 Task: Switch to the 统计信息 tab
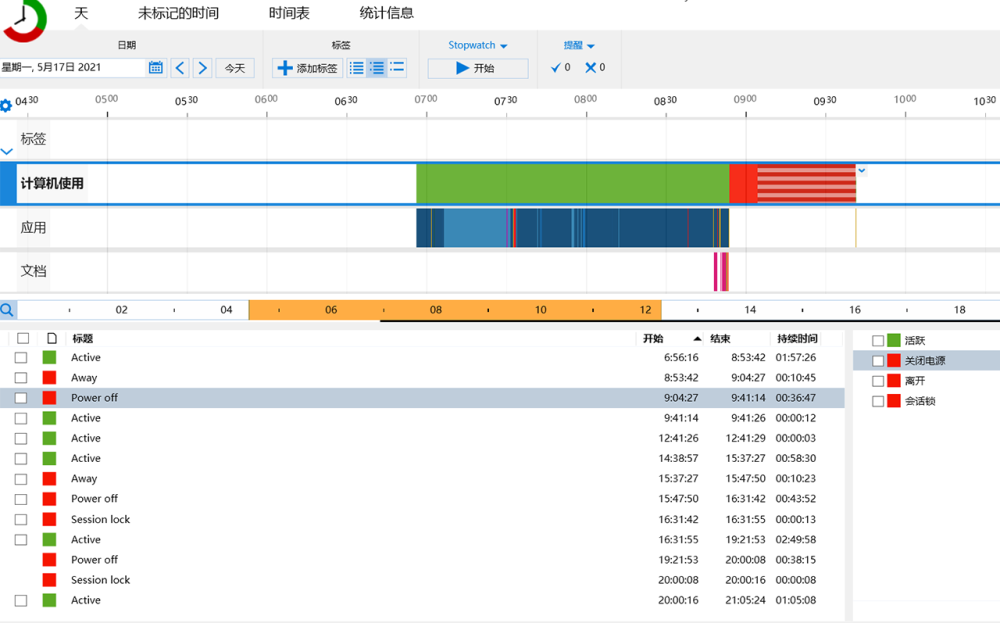[x=386, y=13]
